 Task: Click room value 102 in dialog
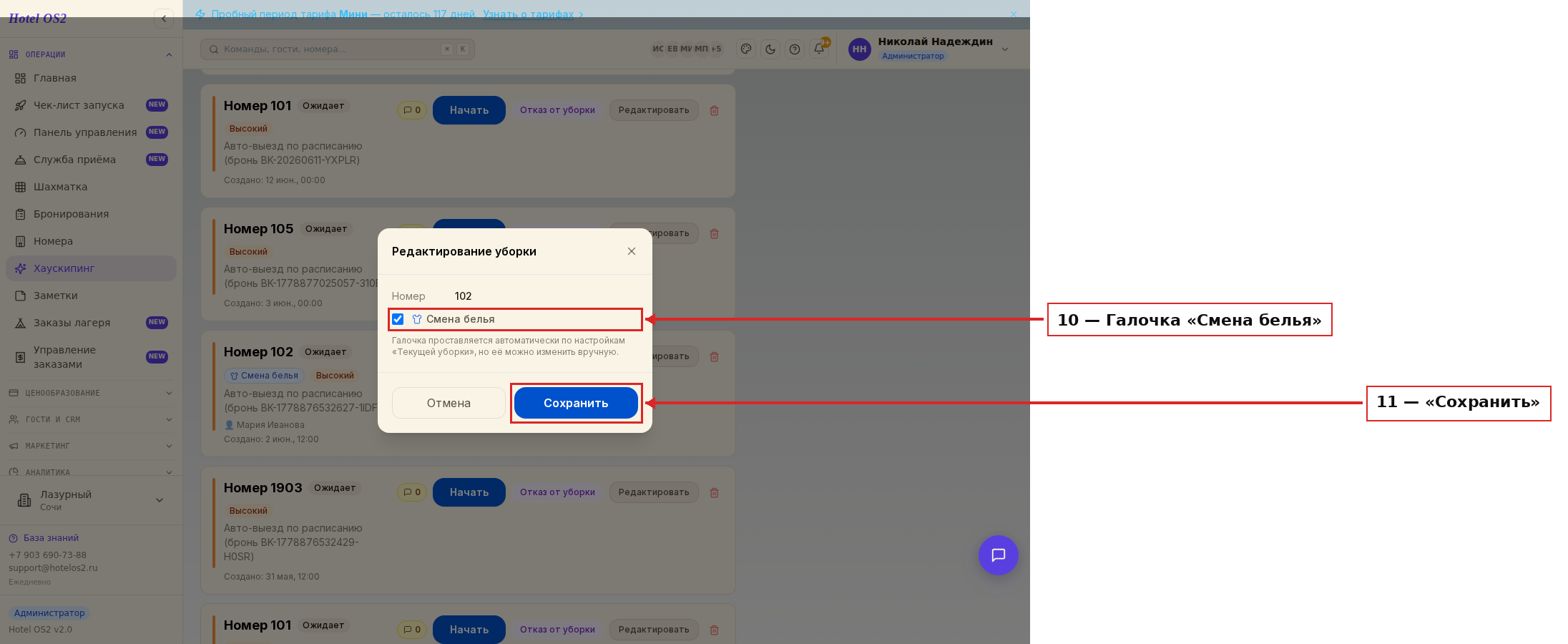click(x=463, y=296)
